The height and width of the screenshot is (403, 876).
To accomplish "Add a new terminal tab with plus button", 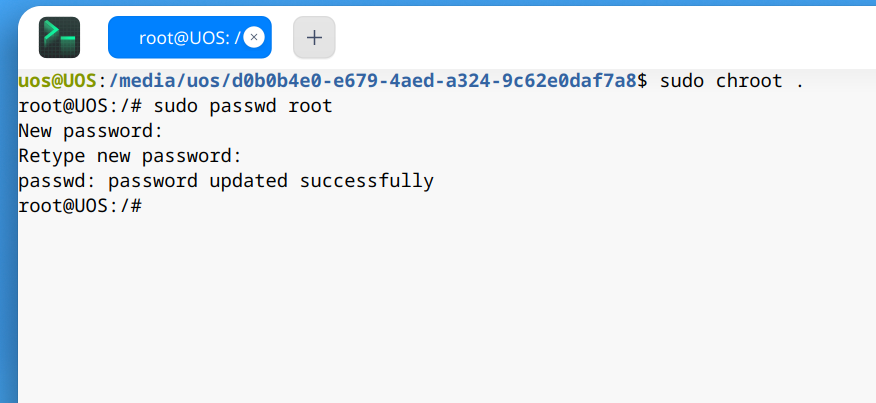I will pos(315,37).
